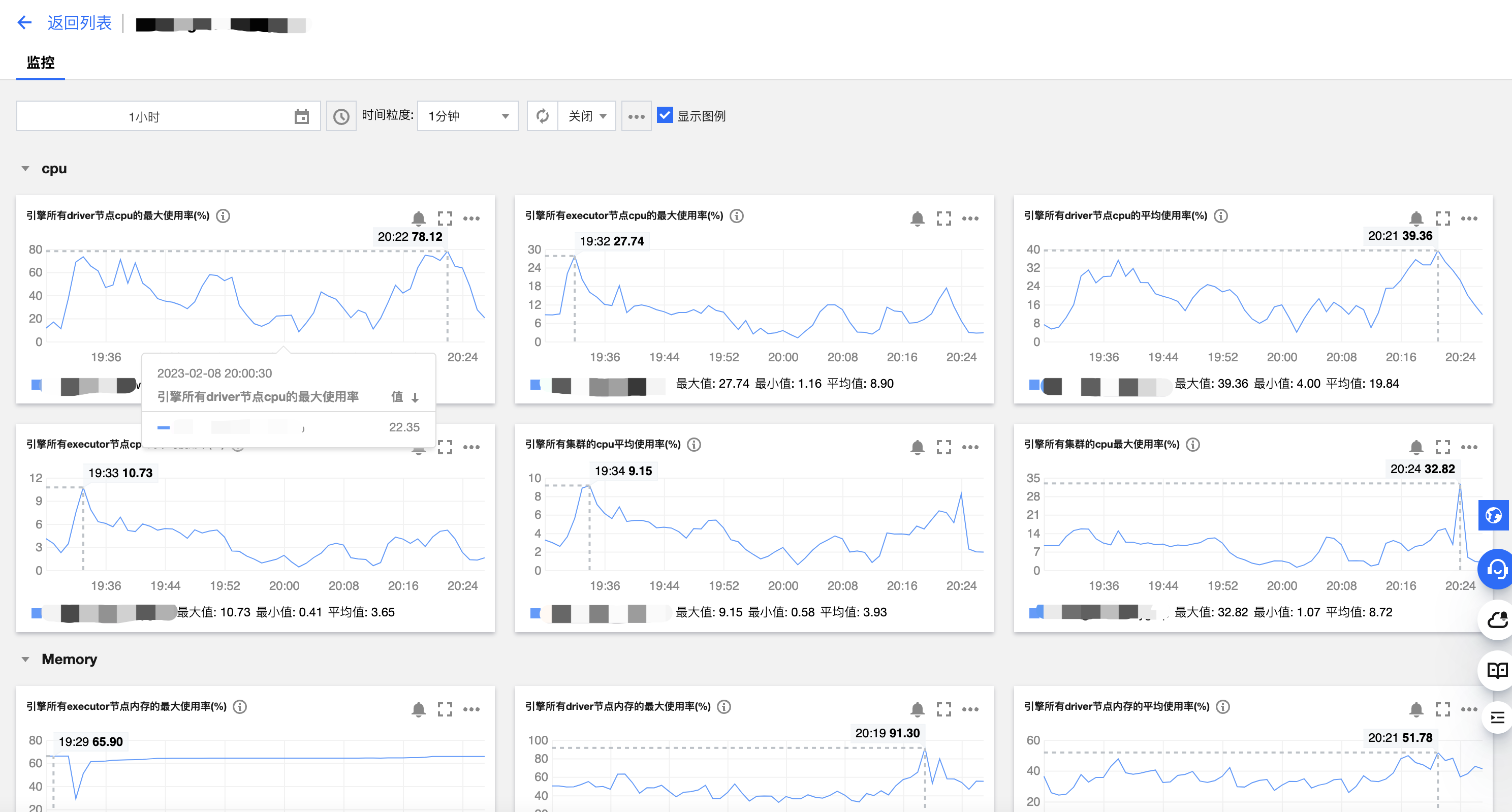Toggle legend series on cluster cpu max chart
The width and height of the screenshot is (1512, 812).
[1035, 613]
